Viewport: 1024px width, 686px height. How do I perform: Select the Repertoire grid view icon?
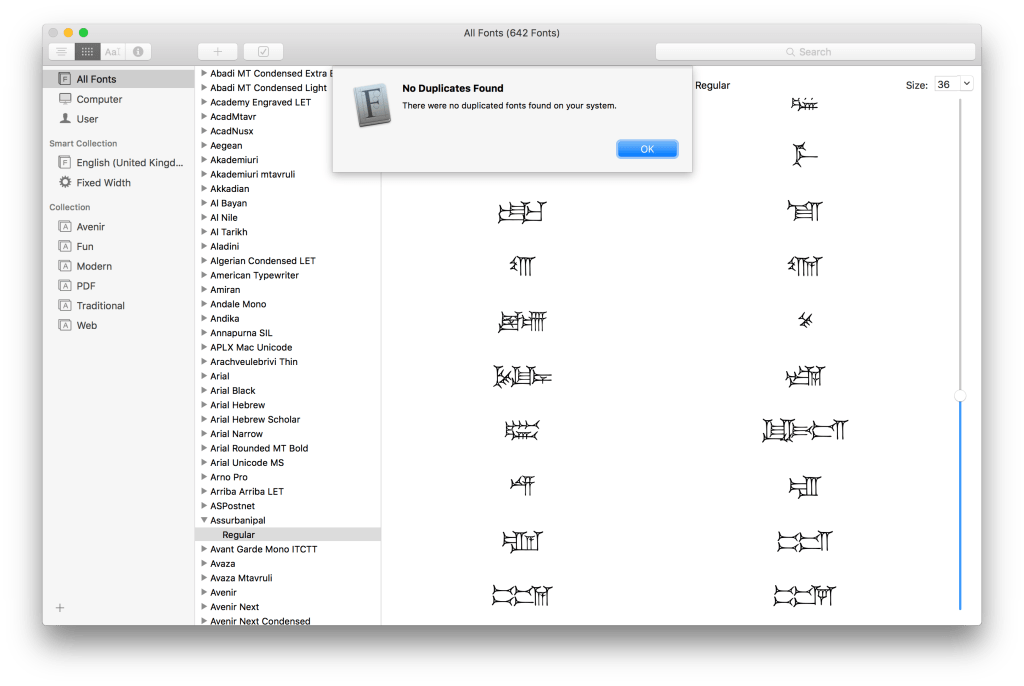click(x=87, y=51)
